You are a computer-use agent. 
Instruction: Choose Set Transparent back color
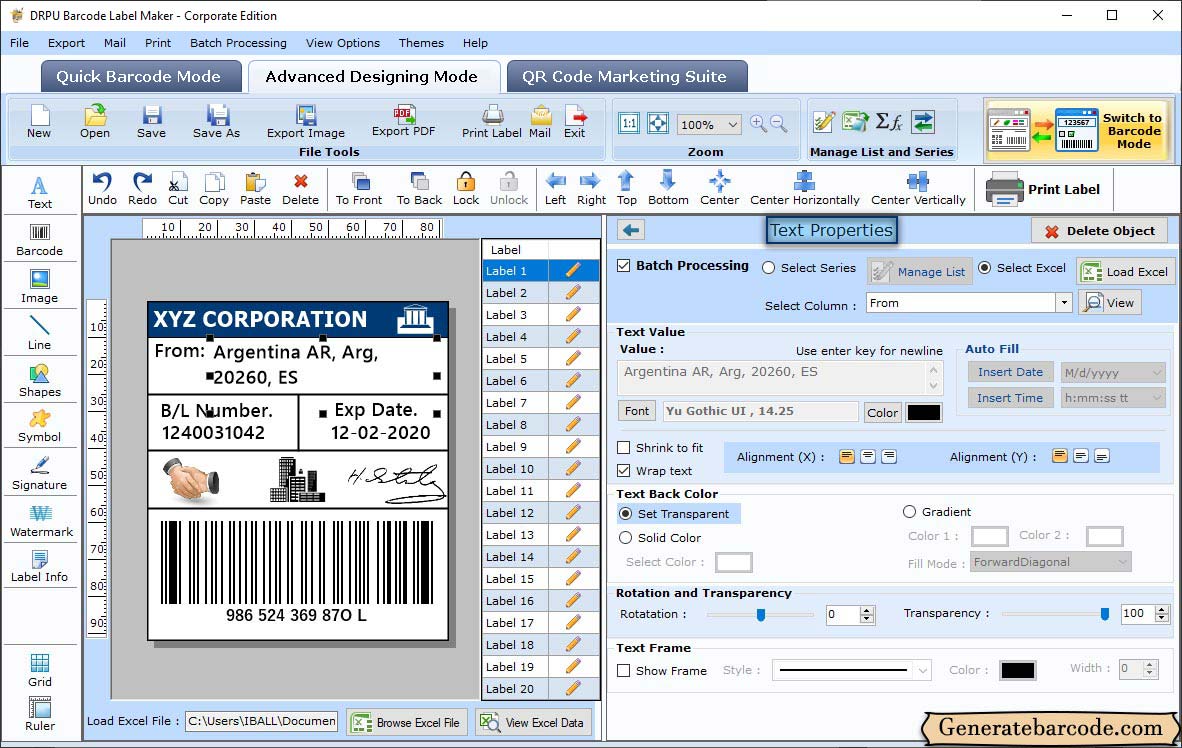(625, 513)
